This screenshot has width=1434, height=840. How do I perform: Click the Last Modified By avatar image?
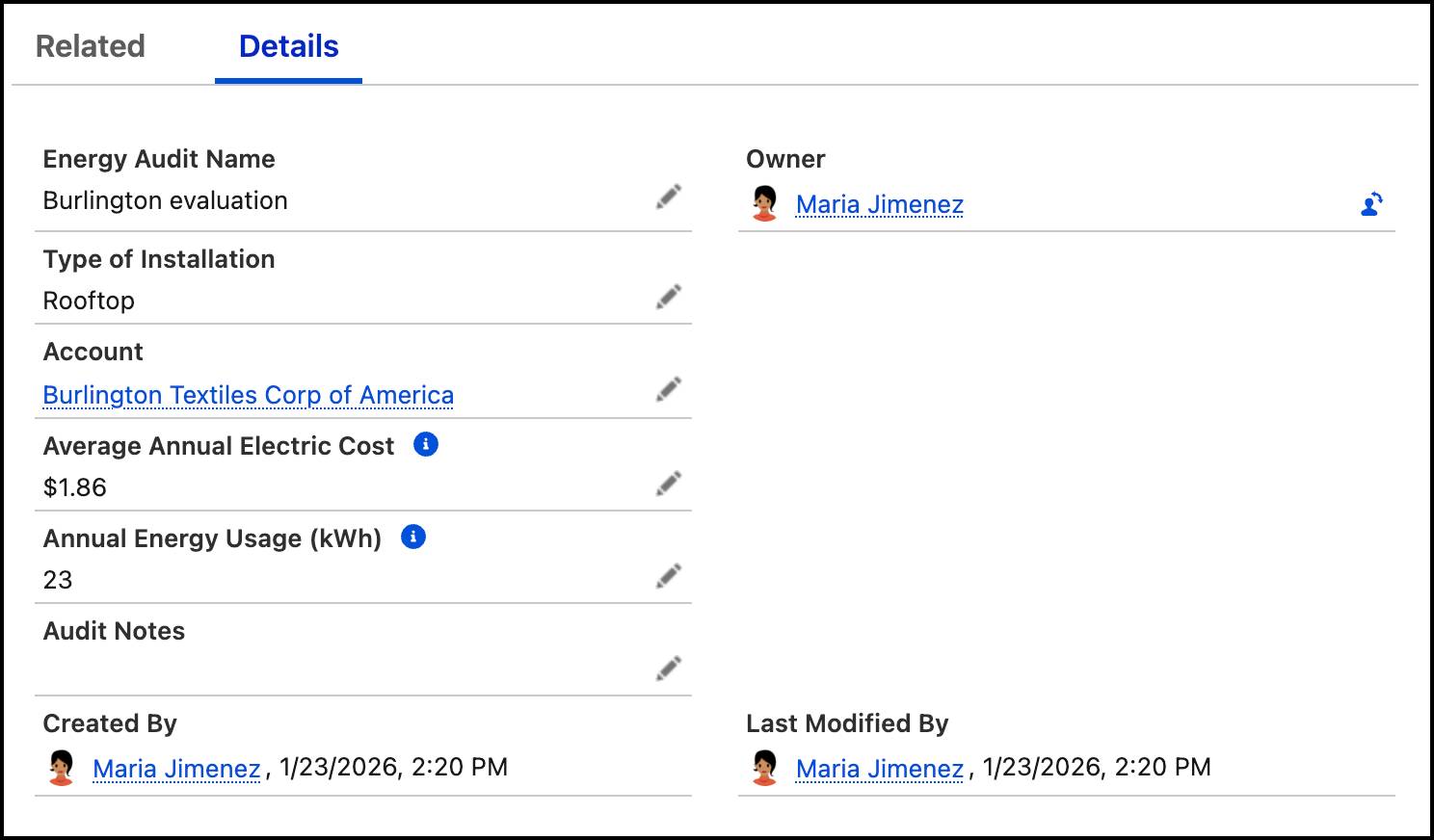[766, 768]
